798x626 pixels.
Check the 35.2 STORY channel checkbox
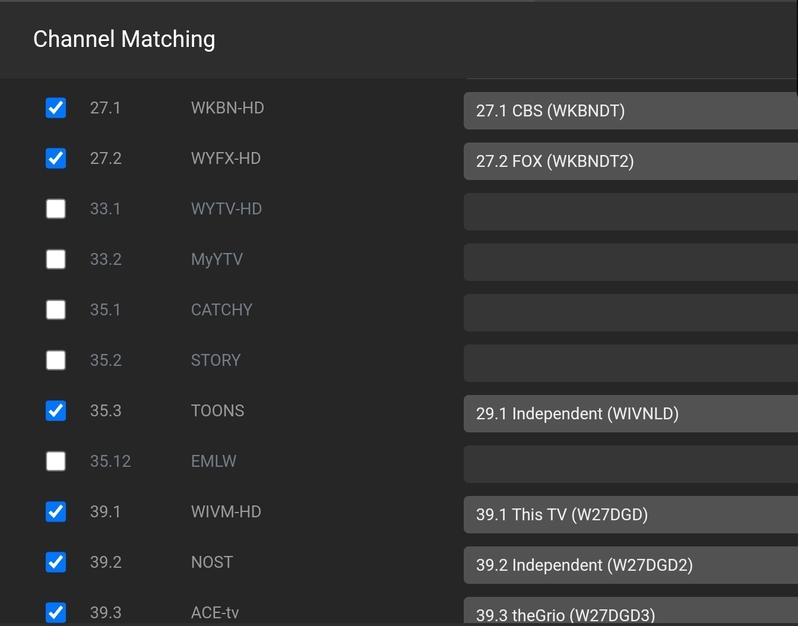tap(56, 360)
